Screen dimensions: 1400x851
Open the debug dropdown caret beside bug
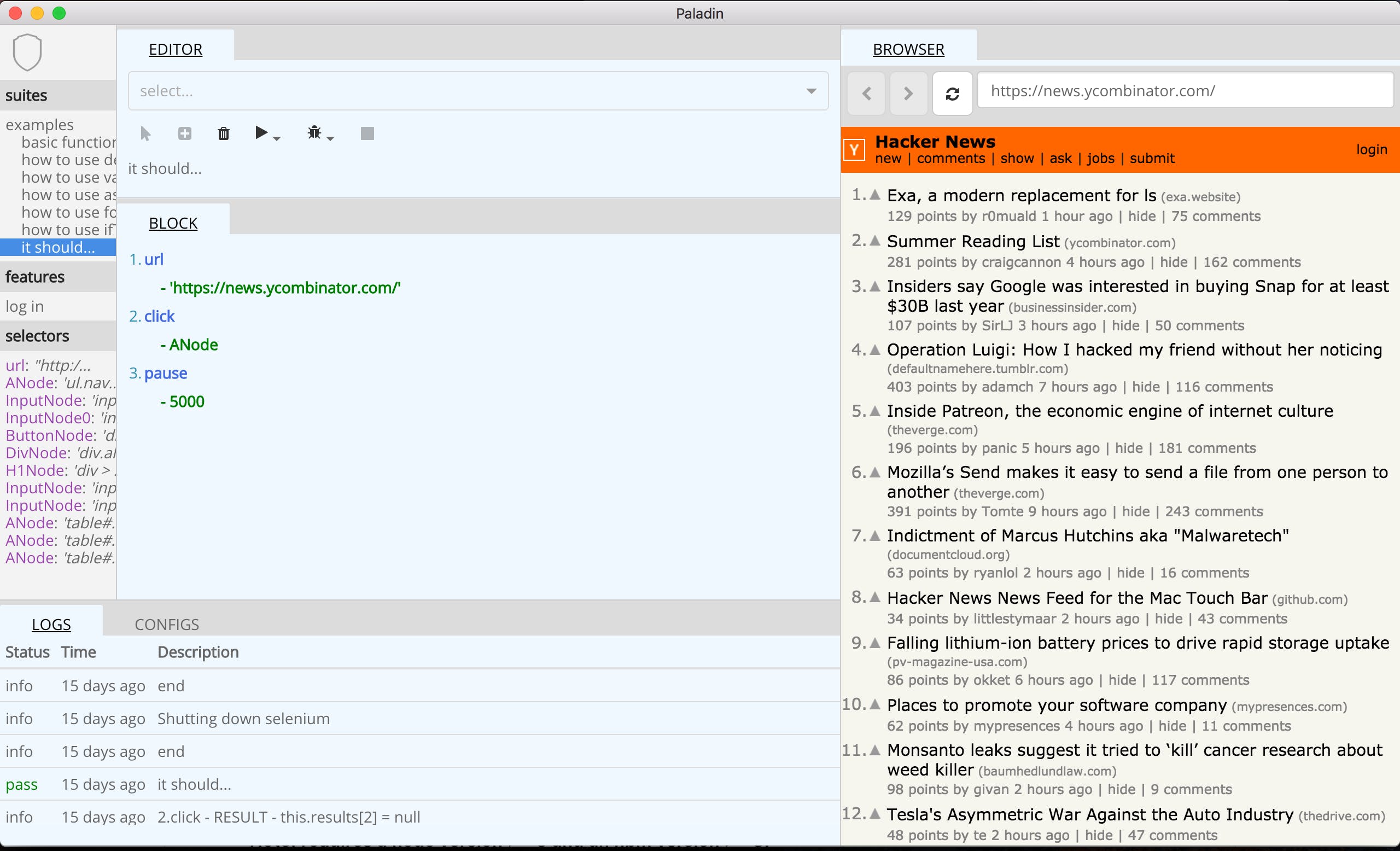[331, 138]
